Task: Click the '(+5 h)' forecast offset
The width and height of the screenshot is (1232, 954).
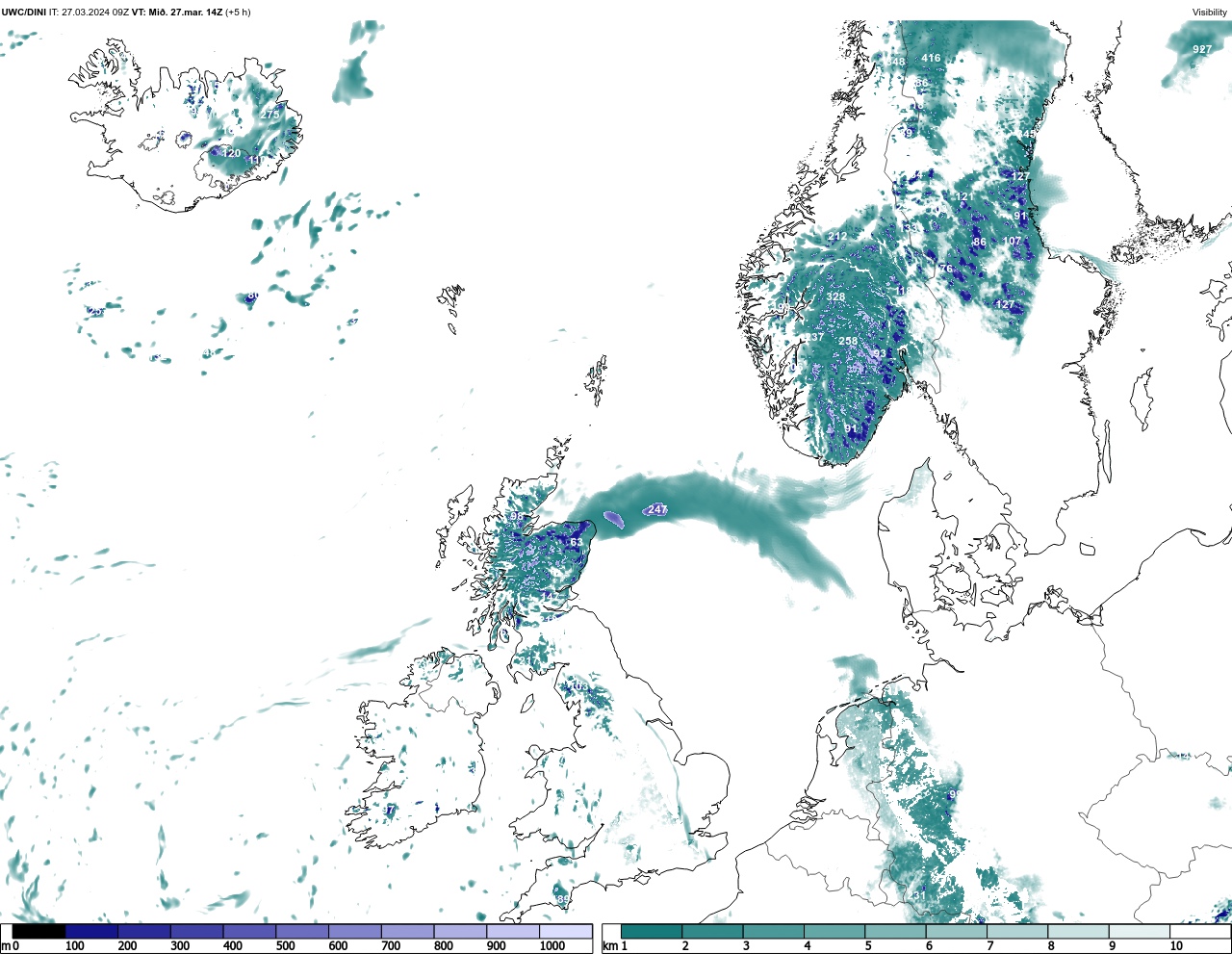Action: click(x=238, y=13)
